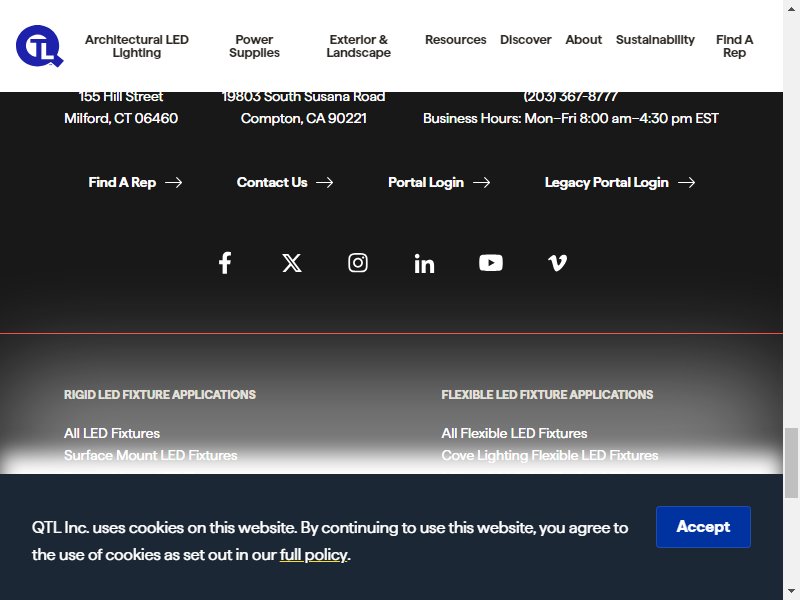Viewport: 800px width, 600px height.
Task: Open All LED Fixtures link
Action: pos(112,433)
